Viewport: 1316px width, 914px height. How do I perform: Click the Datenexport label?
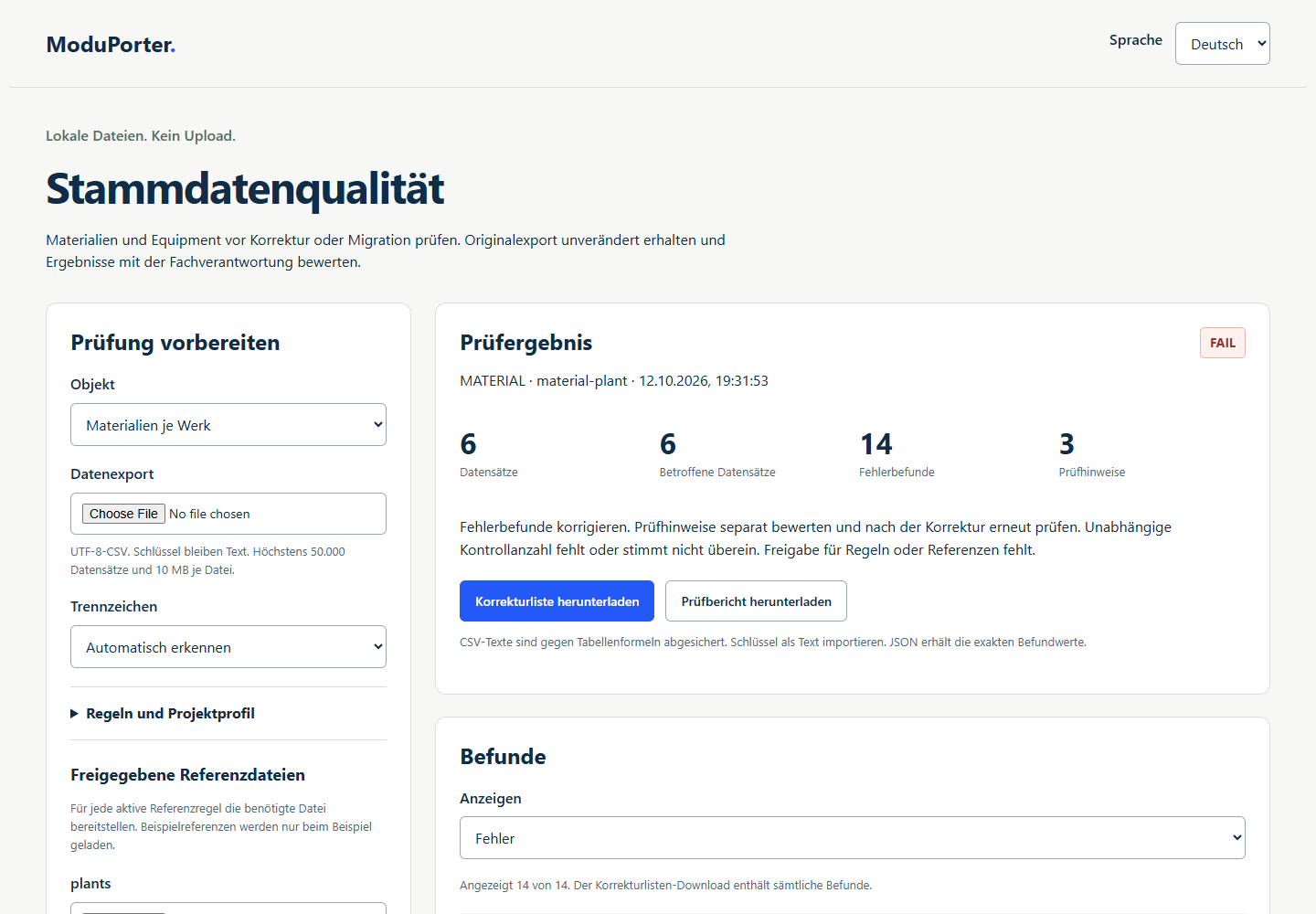click(x=112, y=474)
